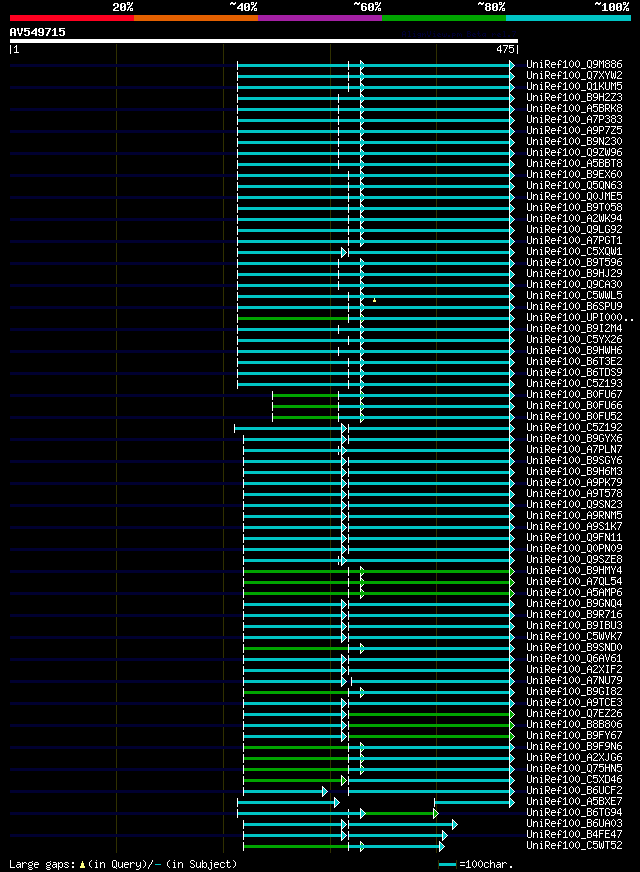The image size is (640, 872).
Task: Select the UniRef100_B8B806 label
Action: 574,725
